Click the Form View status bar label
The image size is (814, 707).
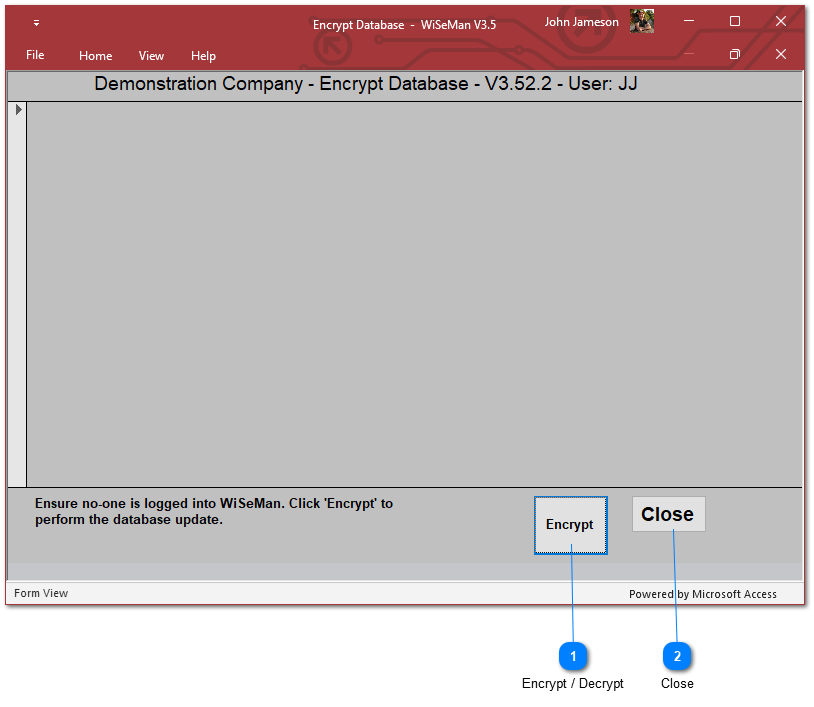click(x=41, y=593)
